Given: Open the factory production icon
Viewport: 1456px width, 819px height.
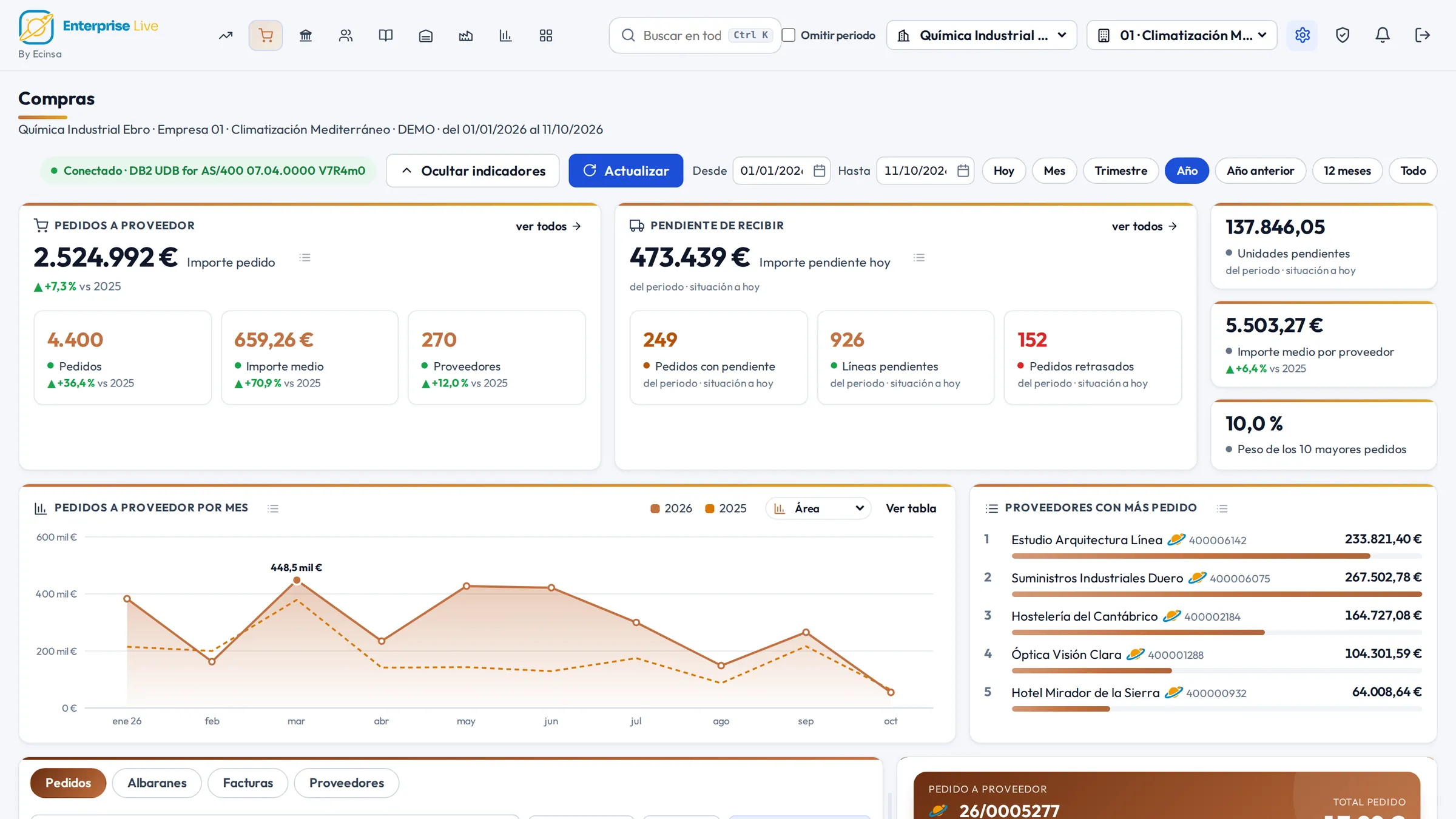Looking at the screenshot, I should click(466, 35).
